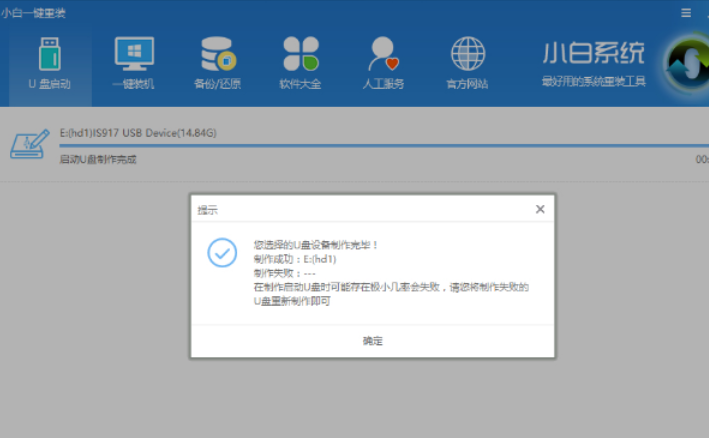
Task: Click the 小白系统 brand title
Action: coord(593,54)
